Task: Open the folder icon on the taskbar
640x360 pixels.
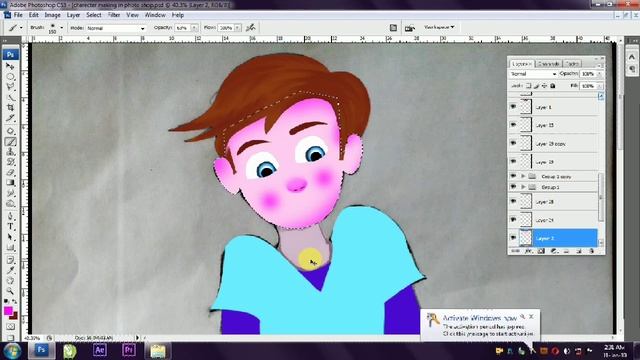Action: [x=158, y=351]
